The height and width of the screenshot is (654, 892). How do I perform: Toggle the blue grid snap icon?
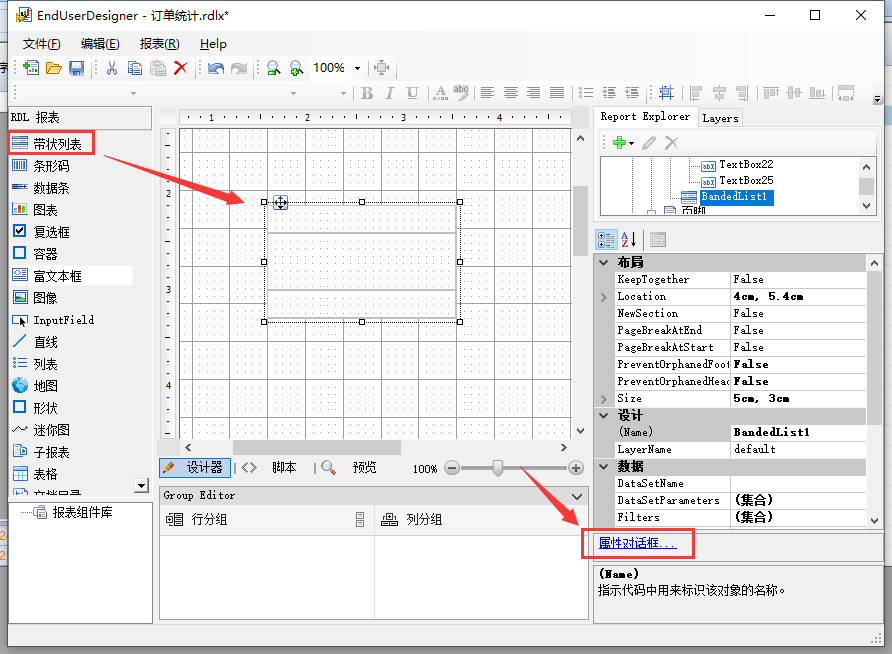(666, 93)
